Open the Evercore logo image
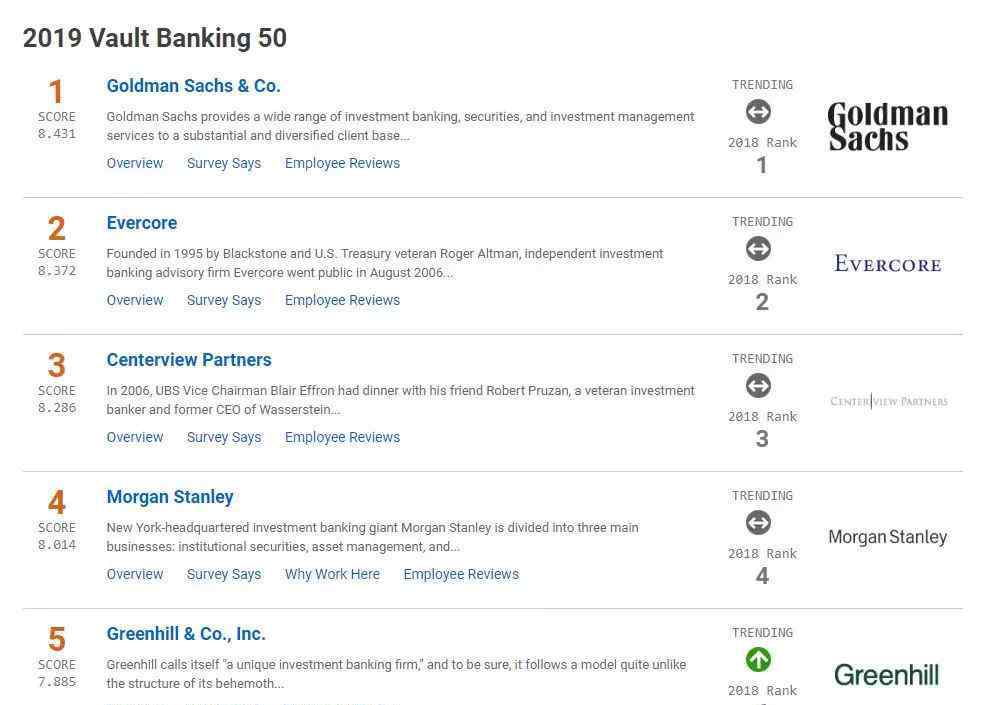 click(x=887, y=264)
